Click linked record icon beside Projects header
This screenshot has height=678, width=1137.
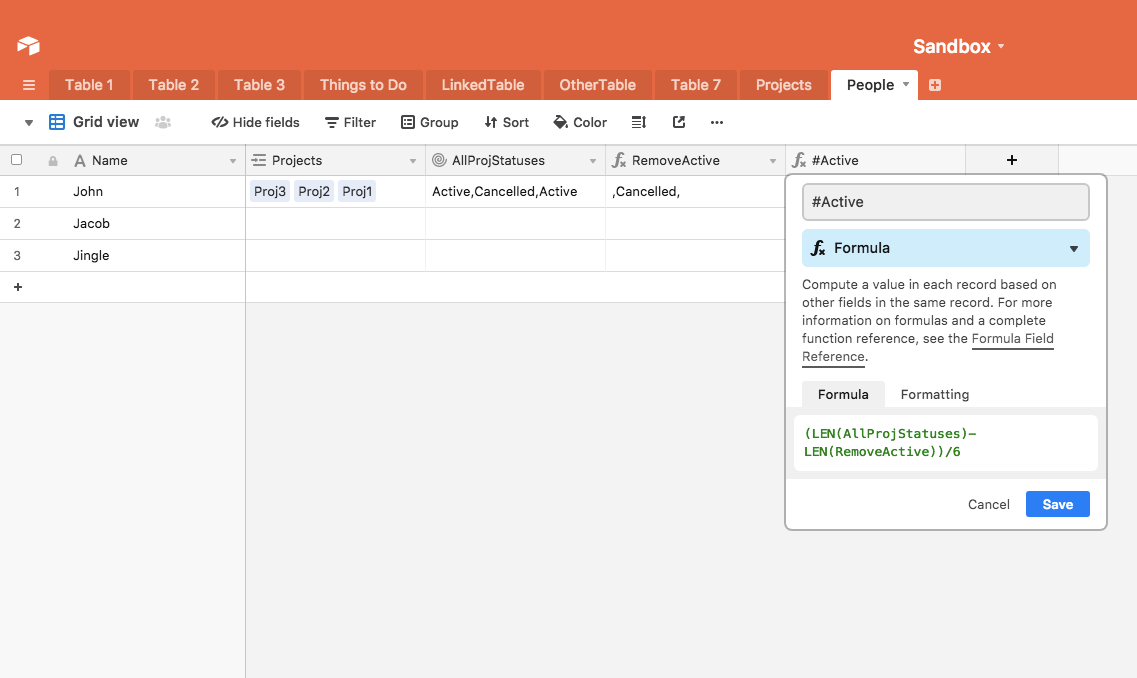pyautogui.click(x=259, y=160)
